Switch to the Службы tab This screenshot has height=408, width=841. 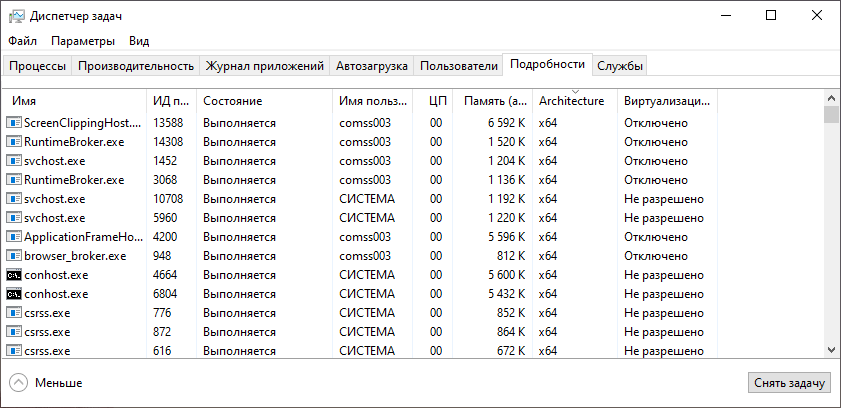coord(621,66)
